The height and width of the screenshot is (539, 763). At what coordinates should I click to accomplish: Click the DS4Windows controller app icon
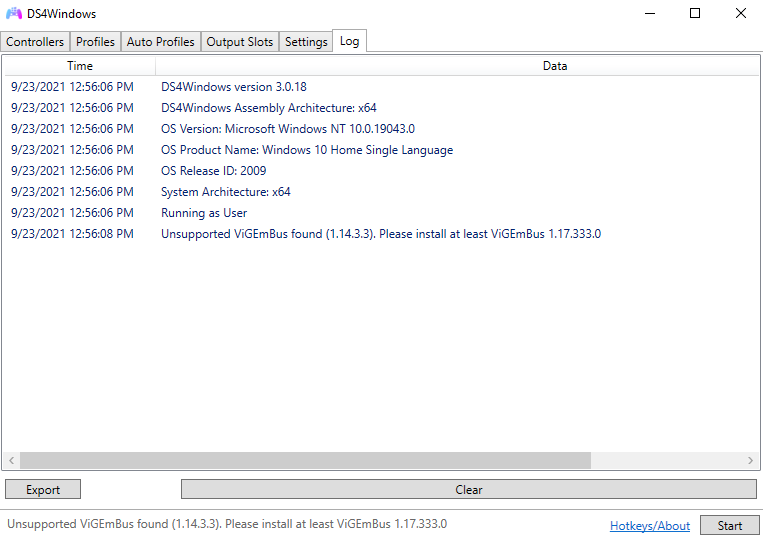(14, 13)
